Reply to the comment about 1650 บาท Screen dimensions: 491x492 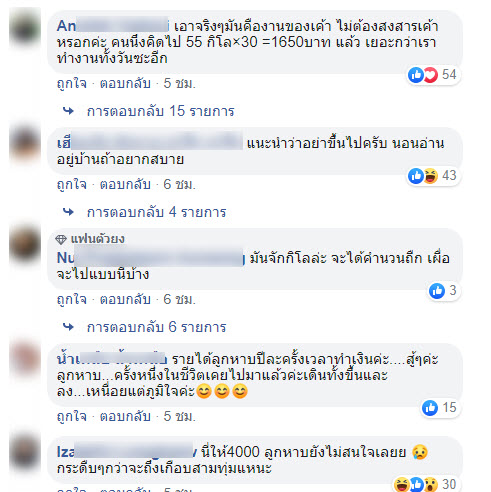click(x=125, y=83)
